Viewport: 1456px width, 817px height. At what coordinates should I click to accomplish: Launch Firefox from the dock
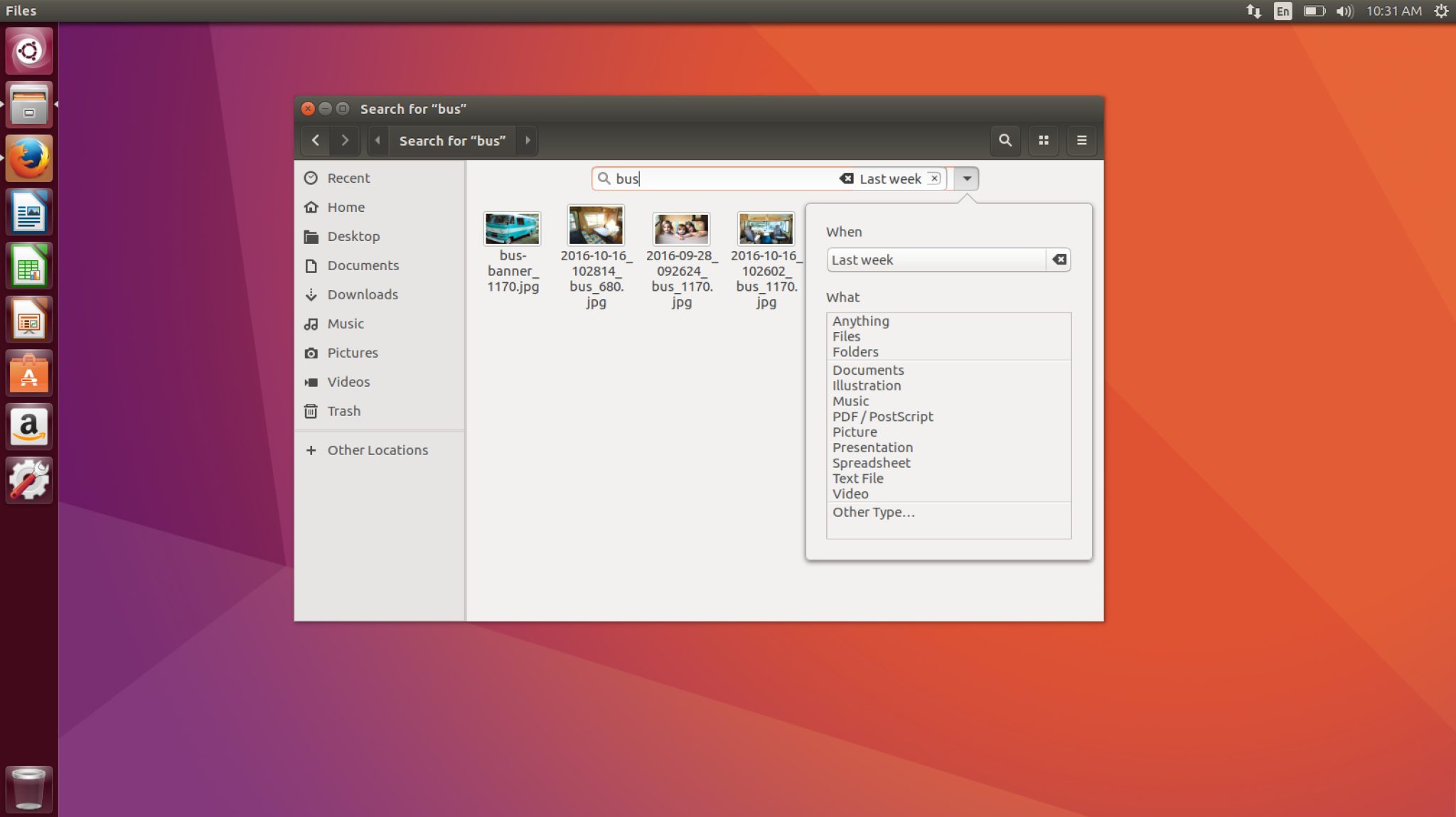coord(29,159)
